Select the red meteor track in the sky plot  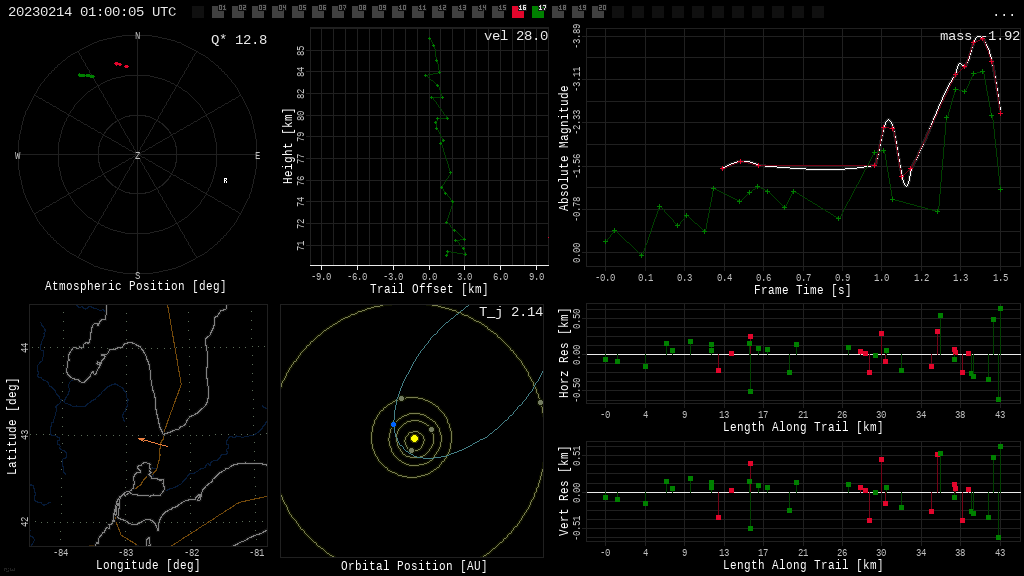click(x=121, y=65)
